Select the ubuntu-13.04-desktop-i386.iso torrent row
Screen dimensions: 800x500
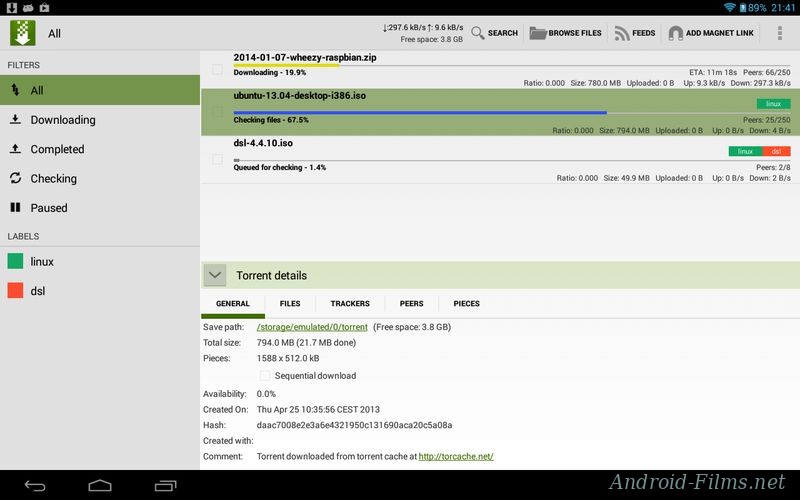click(x=450, y=110)
